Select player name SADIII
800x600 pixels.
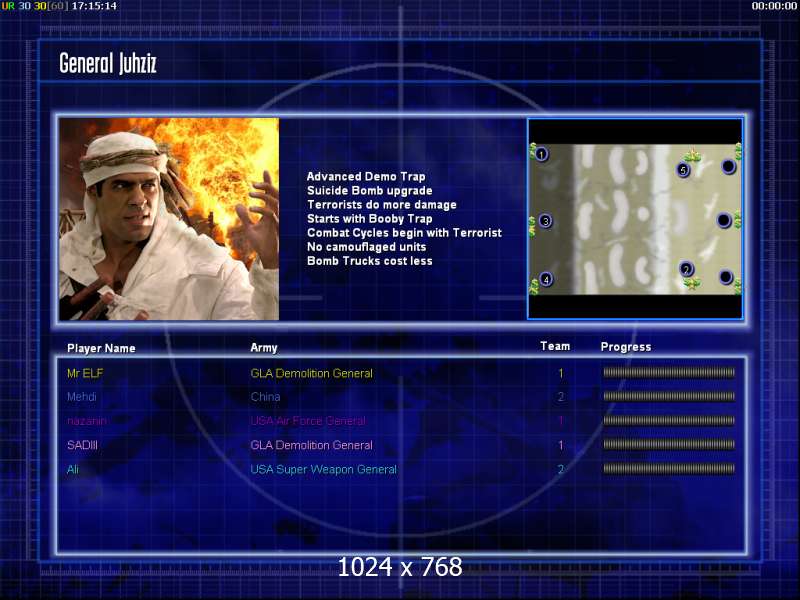pos(82,445)
